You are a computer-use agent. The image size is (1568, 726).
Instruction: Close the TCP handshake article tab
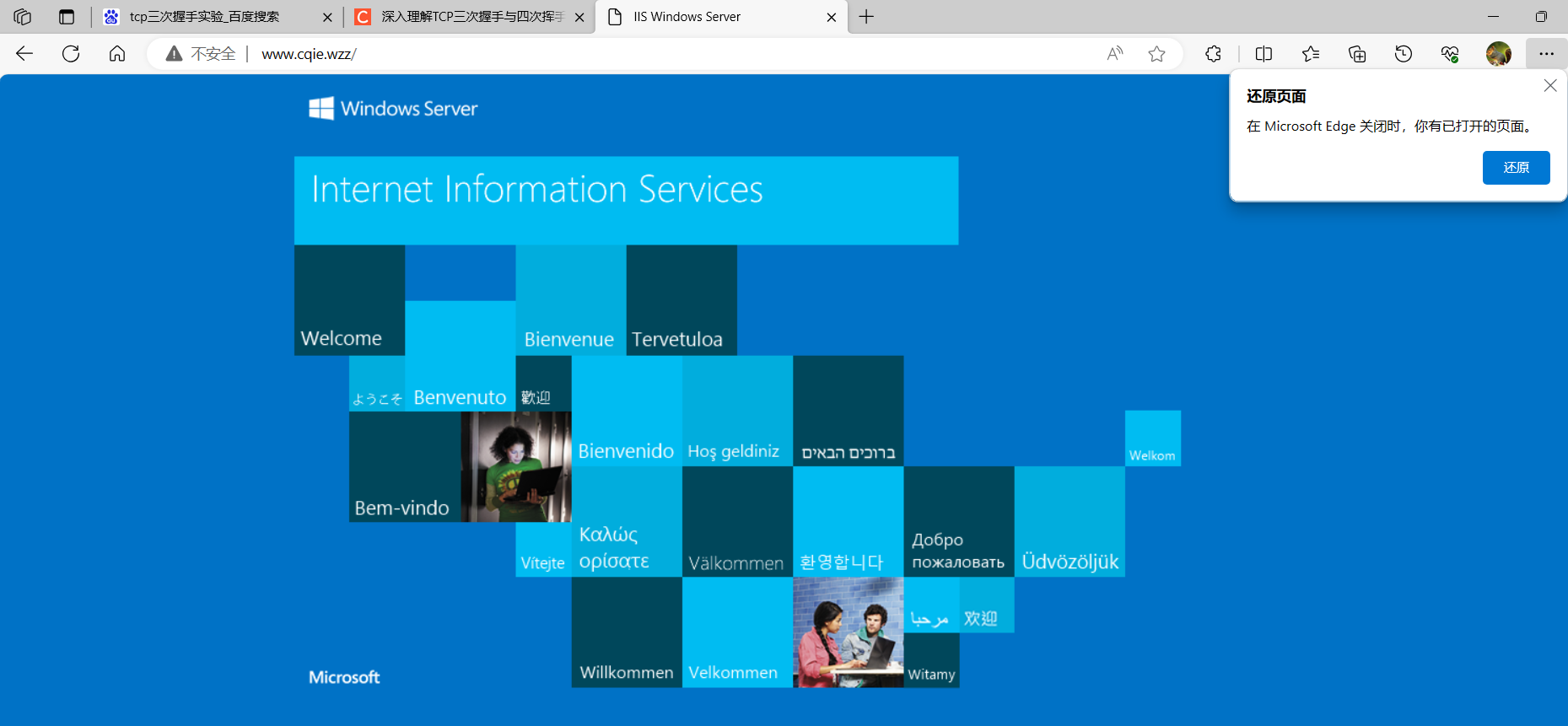(x=579, y=17)
